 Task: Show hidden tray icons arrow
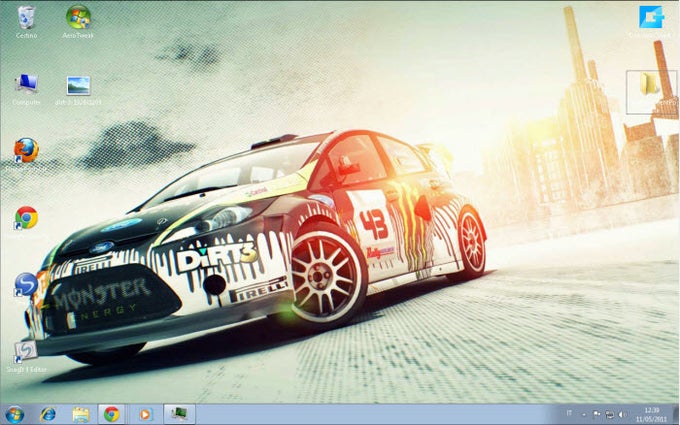(583, 415)
